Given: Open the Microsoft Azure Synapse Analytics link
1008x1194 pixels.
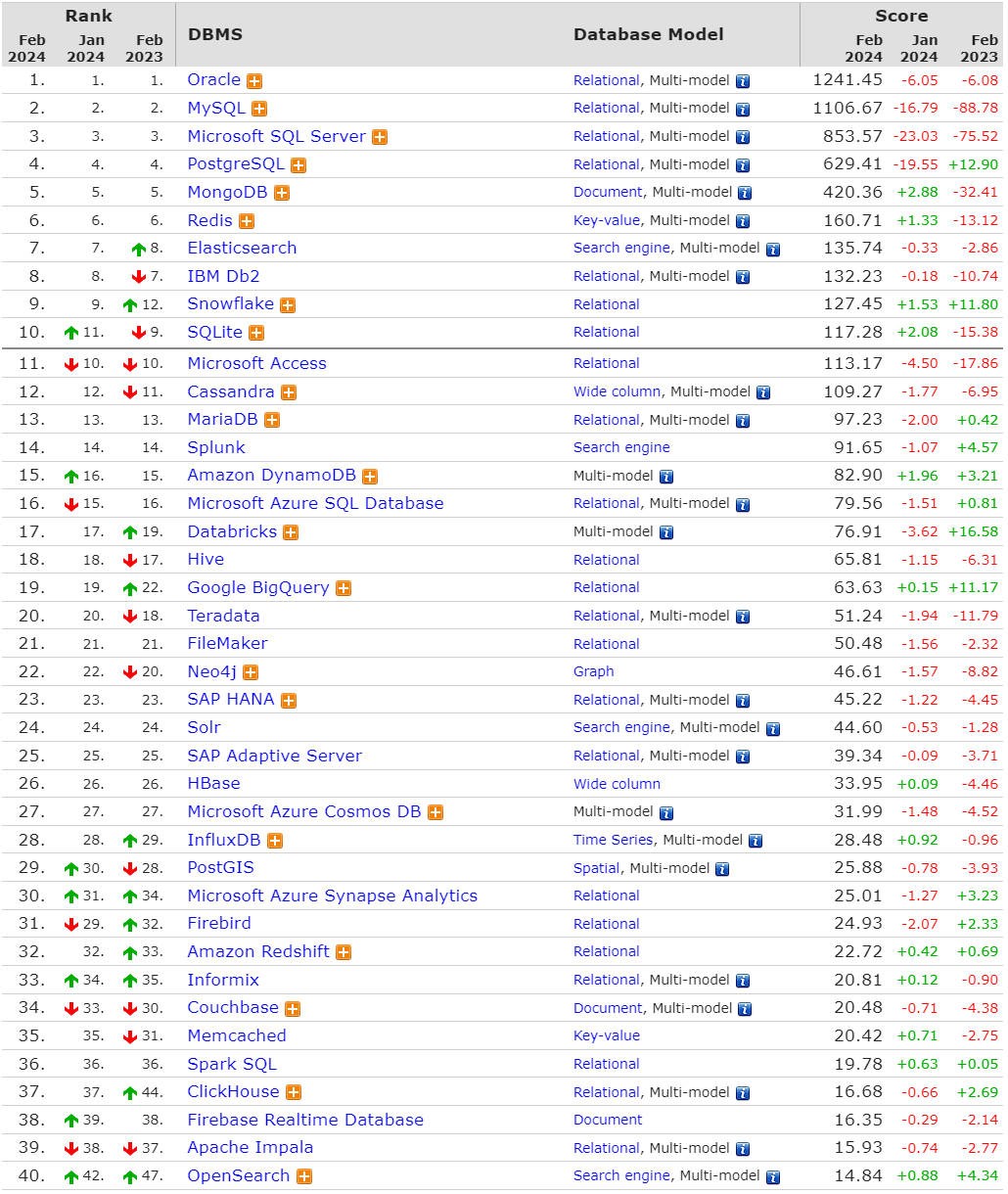Looking at the screenshot, I should 333,895.
